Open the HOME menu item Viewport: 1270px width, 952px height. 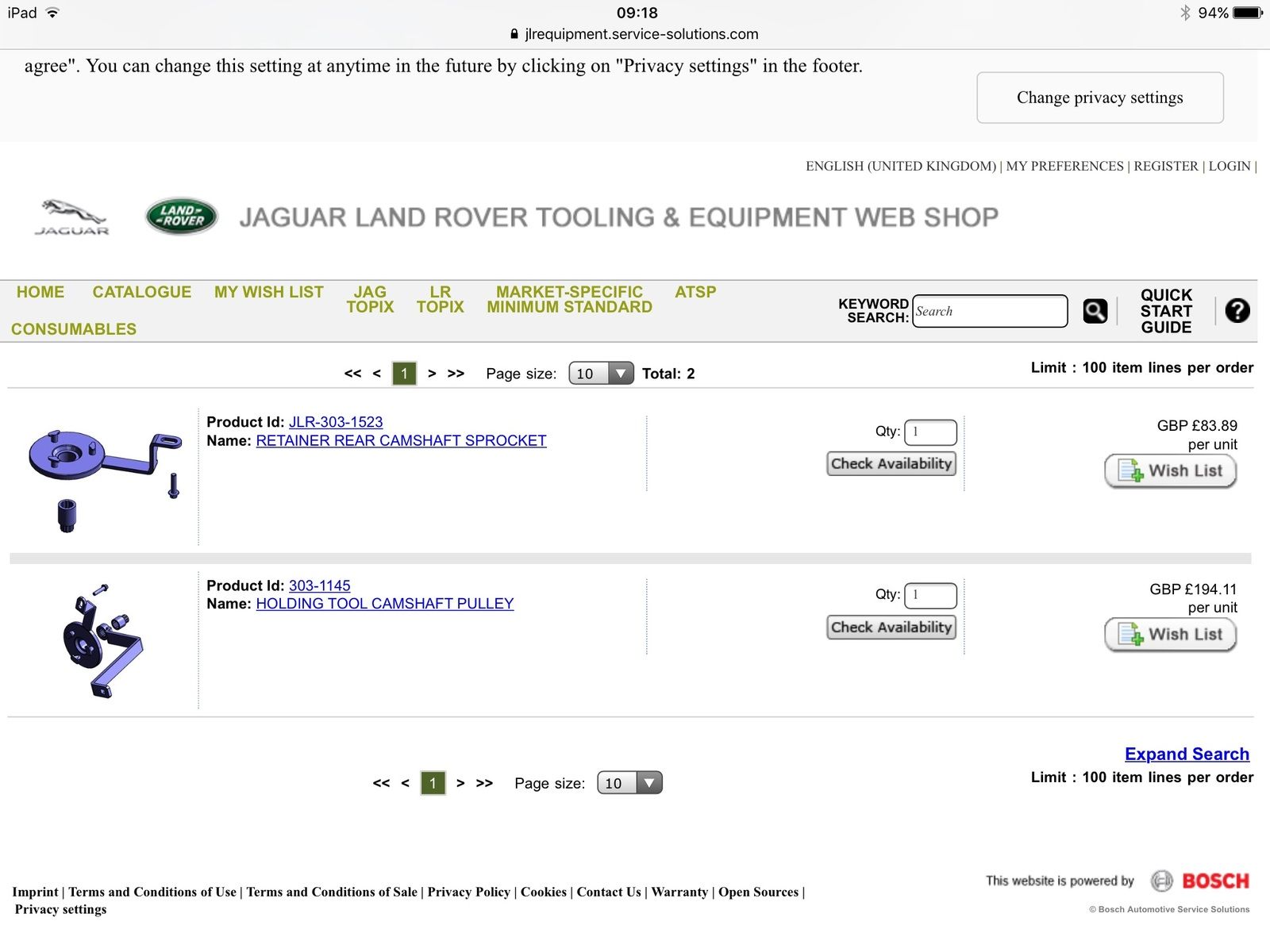click(40, 292)
